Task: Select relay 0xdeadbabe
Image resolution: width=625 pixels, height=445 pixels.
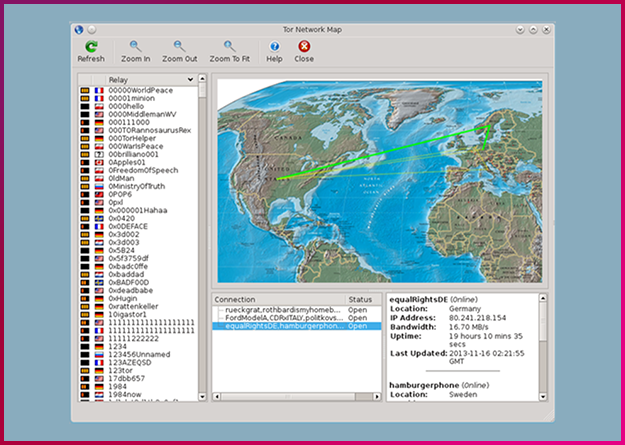Action: tap(130, 290)
